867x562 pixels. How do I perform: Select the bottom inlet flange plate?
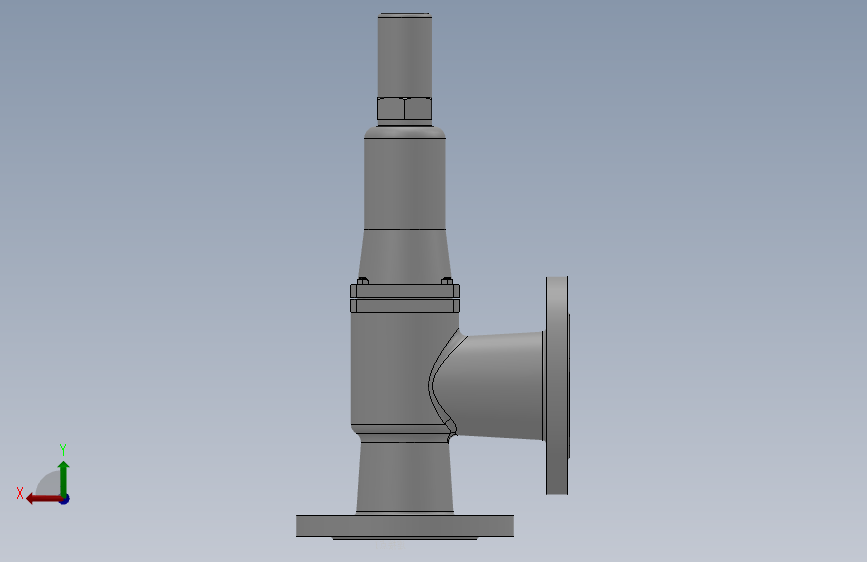405,525
